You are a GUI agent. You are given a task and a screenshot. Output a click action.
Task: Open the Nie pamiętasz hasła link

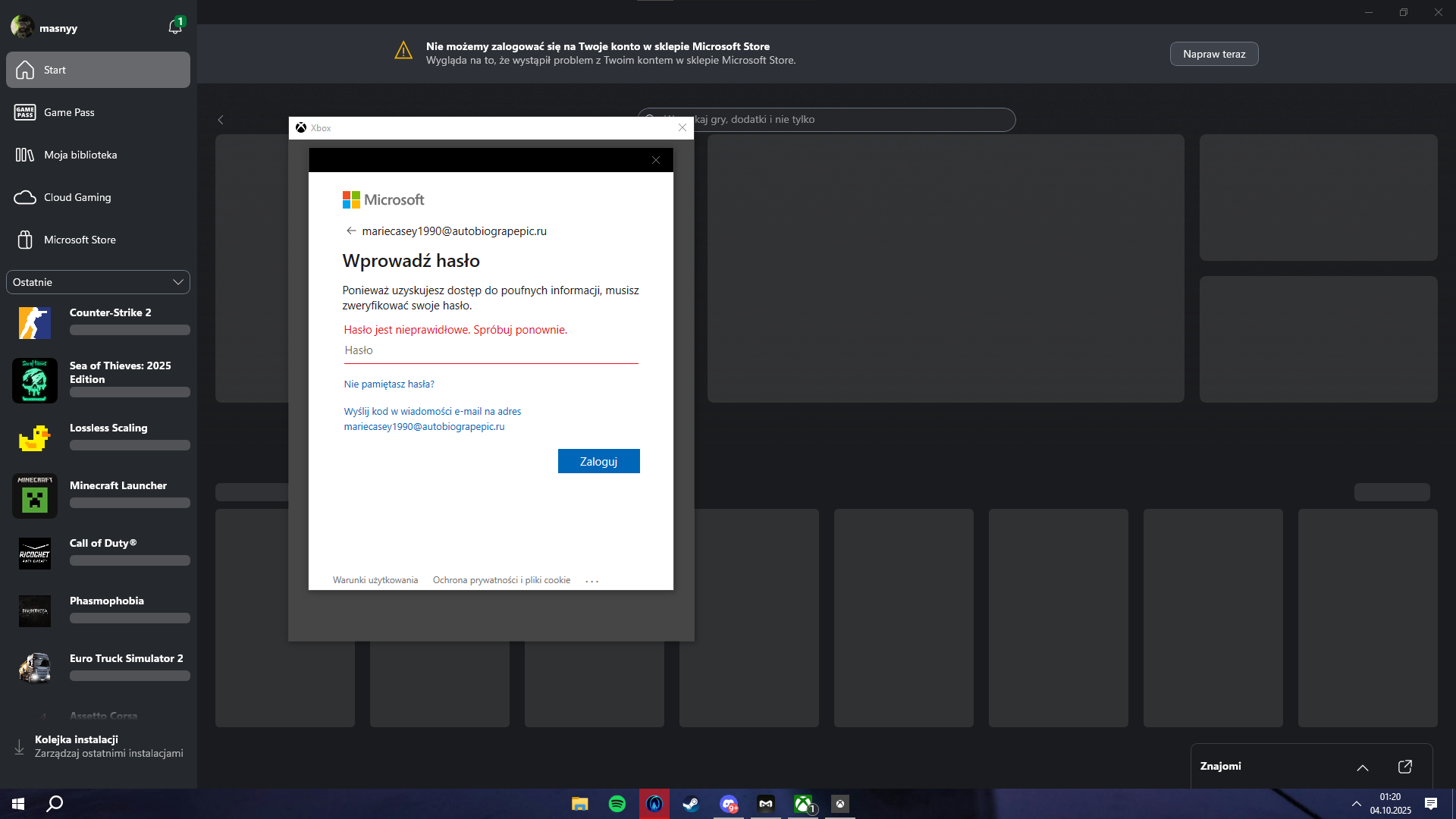[389, 384]
